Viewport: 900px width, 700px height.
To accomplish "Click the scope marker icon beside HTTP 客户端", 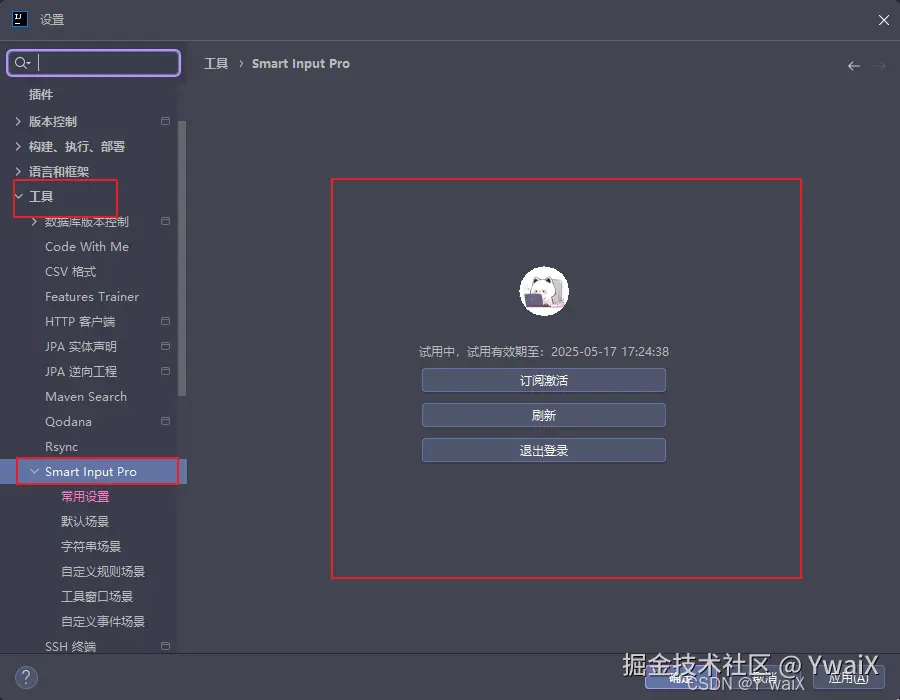I will pos(165,321).
